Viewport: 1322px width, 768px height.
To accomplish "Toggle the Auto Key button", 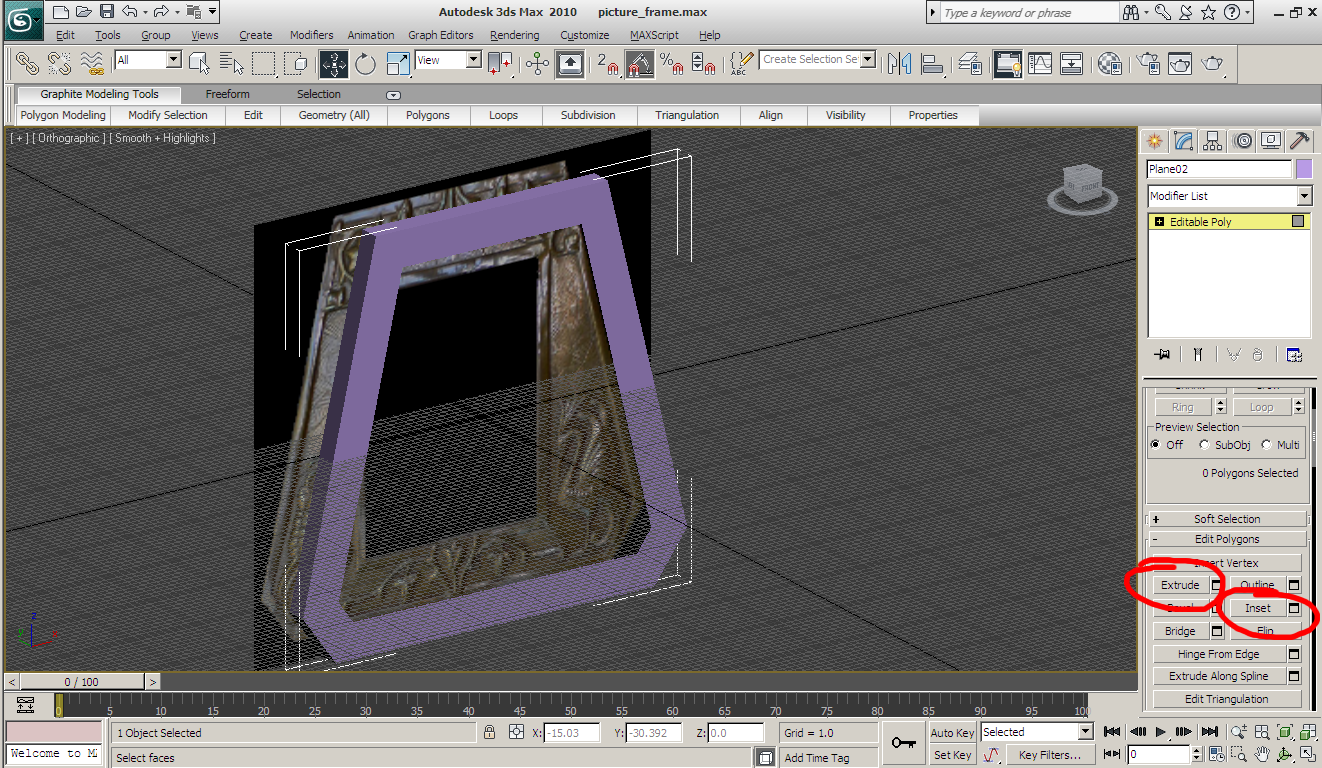I will [952, 733].
